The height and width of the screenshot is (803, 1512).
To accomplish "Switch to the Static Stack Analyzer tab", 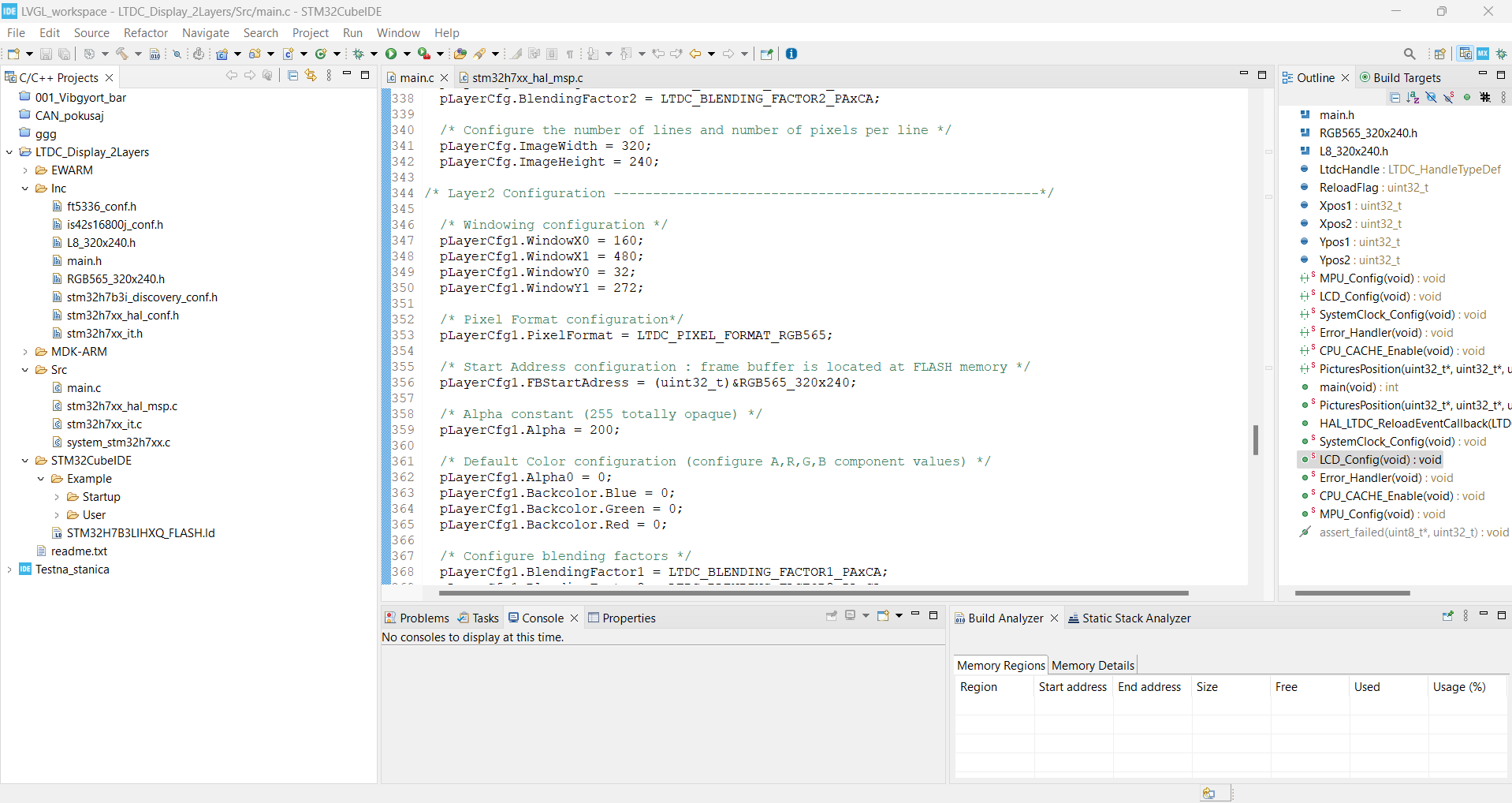I will [x=1137, y=618].
